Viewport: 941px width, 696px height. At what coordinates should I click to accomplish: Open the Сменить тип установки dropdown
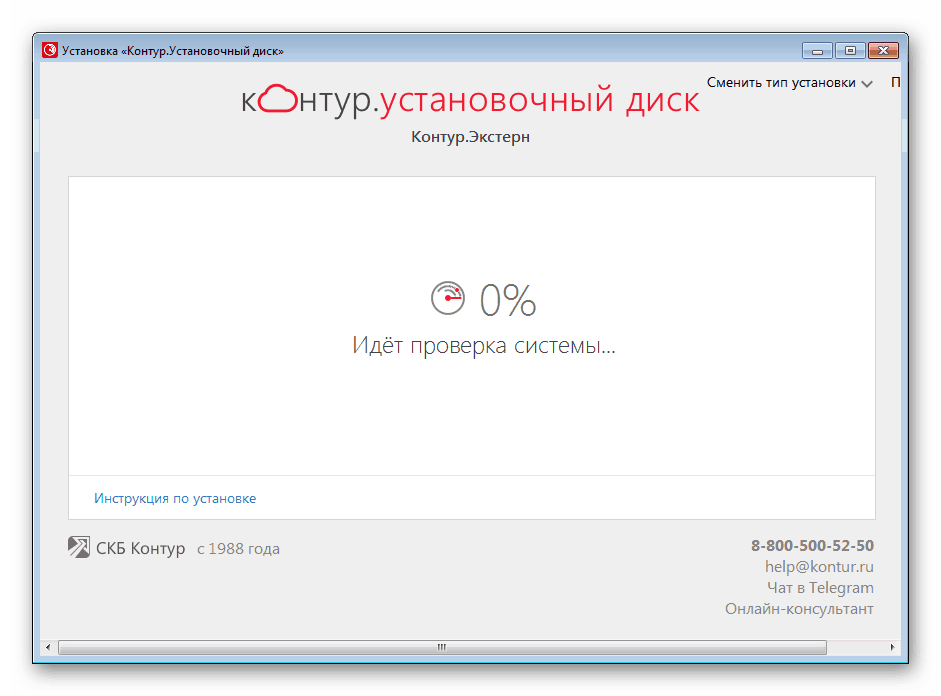[x=789, y=83]
